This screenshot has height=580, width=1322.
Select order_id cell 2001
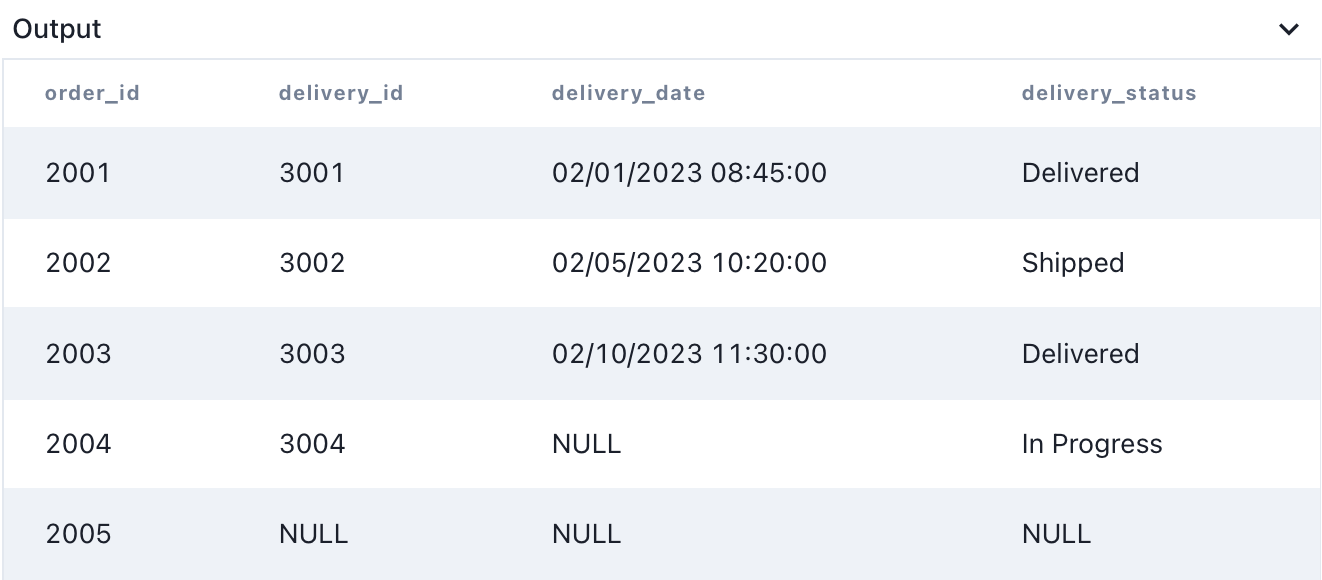point(78,173)
